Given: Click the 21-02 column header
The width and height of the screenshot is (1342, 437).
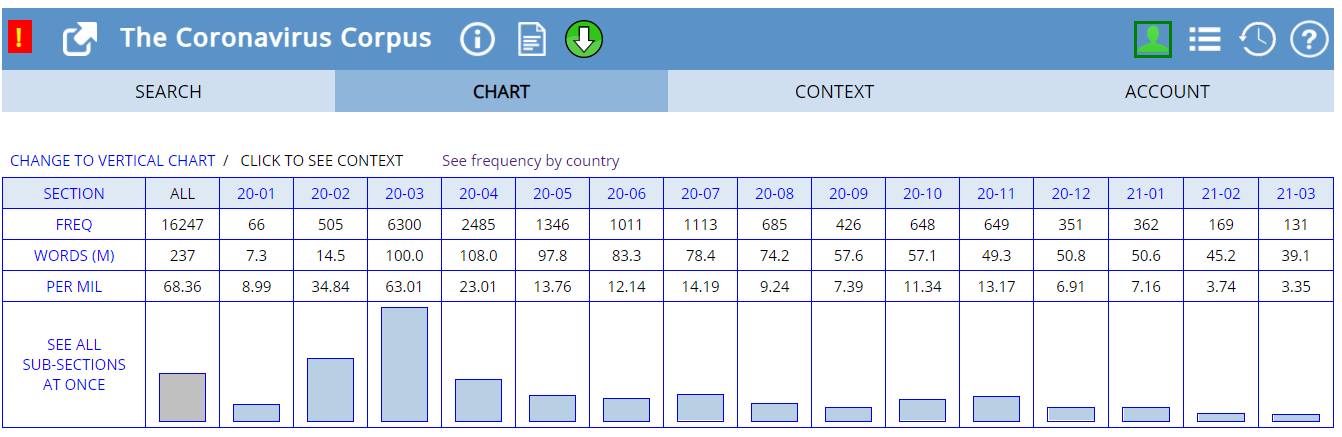Looking at the screenshot, I should 1220,193.
